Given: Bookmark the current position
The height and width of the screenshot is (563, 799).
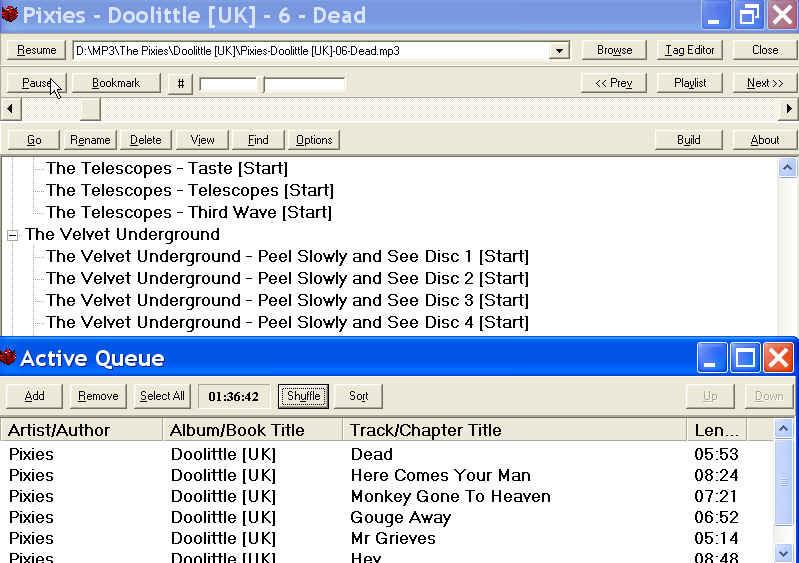Looking at the screenshot, I should tap(116, 83).
